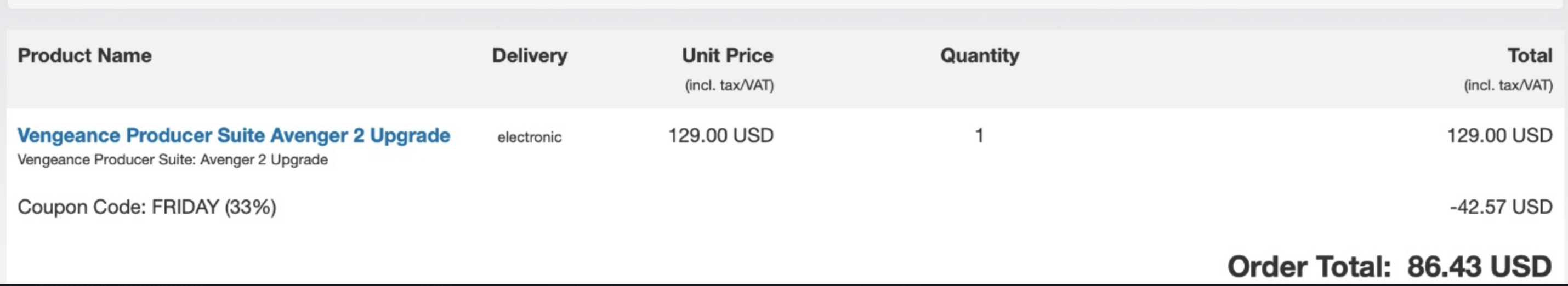Click the Delivery column header
Screen dimensions: 1568x286
pos(530,56)
